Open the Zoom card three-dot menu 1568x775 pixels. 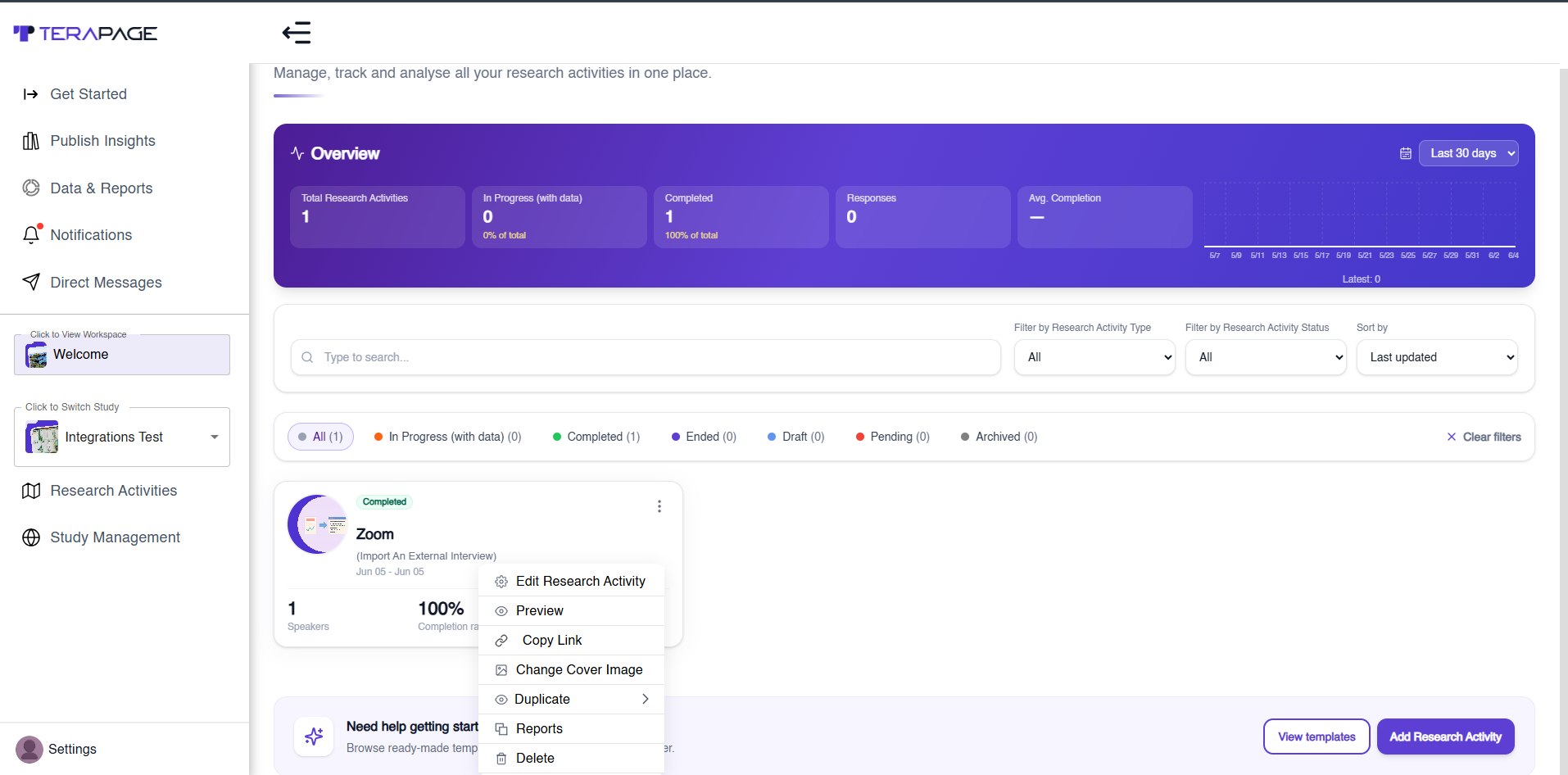coord(659,506)
